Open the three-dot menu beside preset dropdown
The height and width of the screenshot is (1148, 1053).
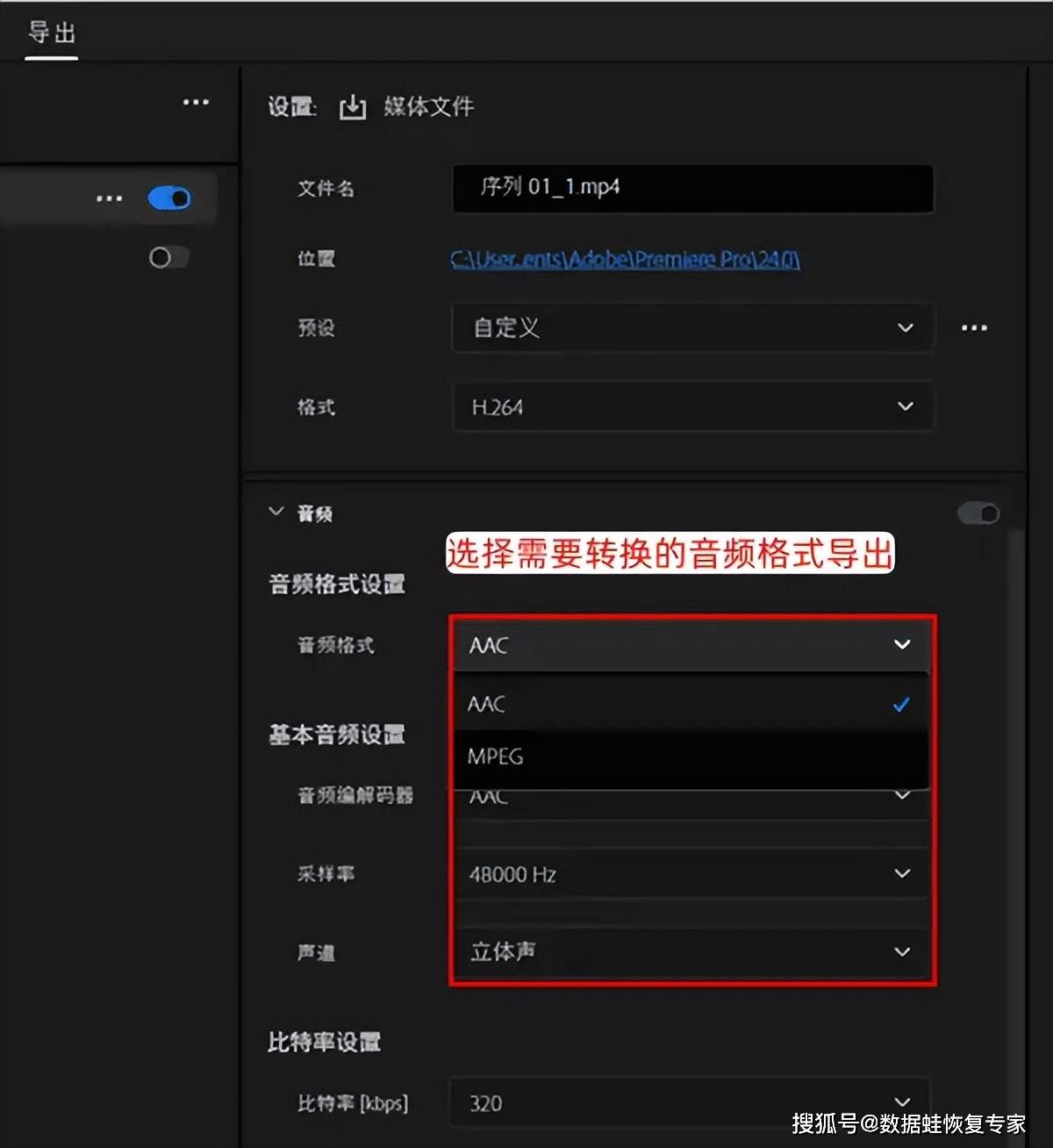(x=974, y=327)
